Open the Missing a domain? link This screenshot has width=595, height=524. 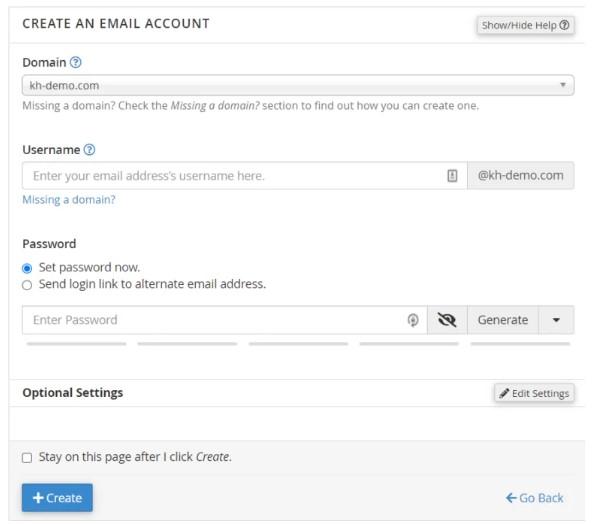(x=69, y=200)
